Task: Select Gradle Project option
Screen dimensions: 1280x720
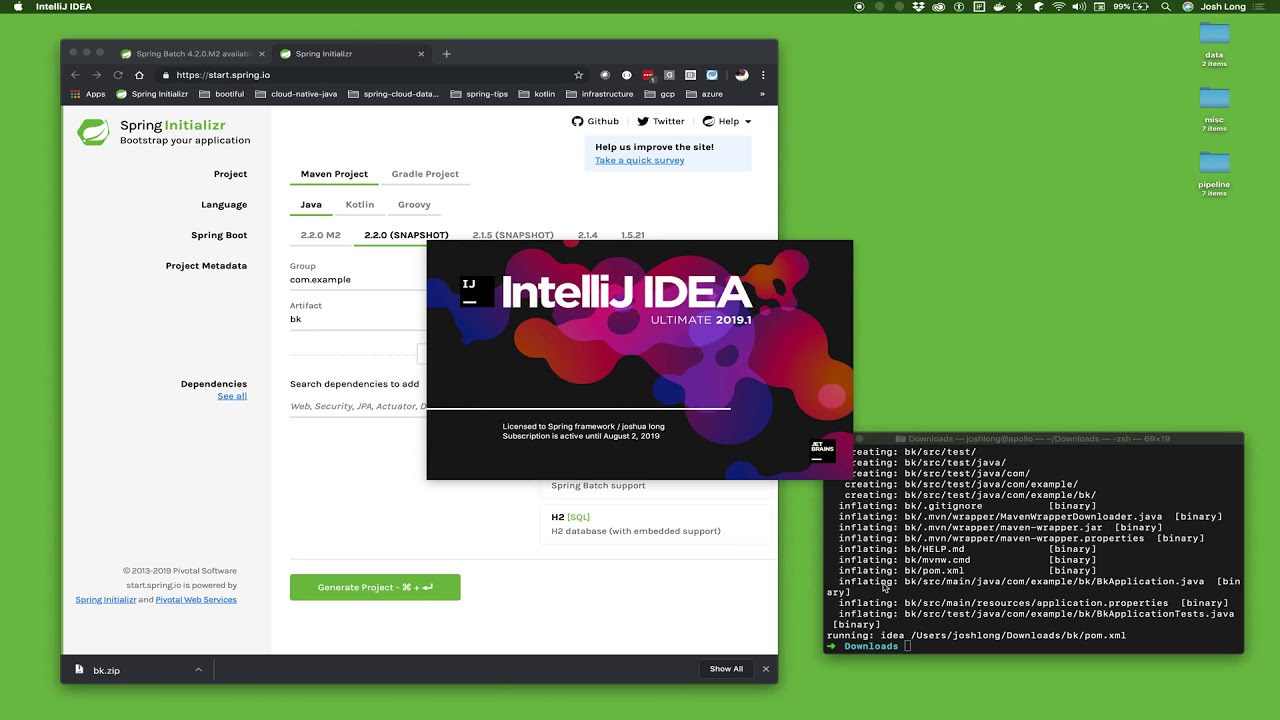Action: click(x=425, y=174)
